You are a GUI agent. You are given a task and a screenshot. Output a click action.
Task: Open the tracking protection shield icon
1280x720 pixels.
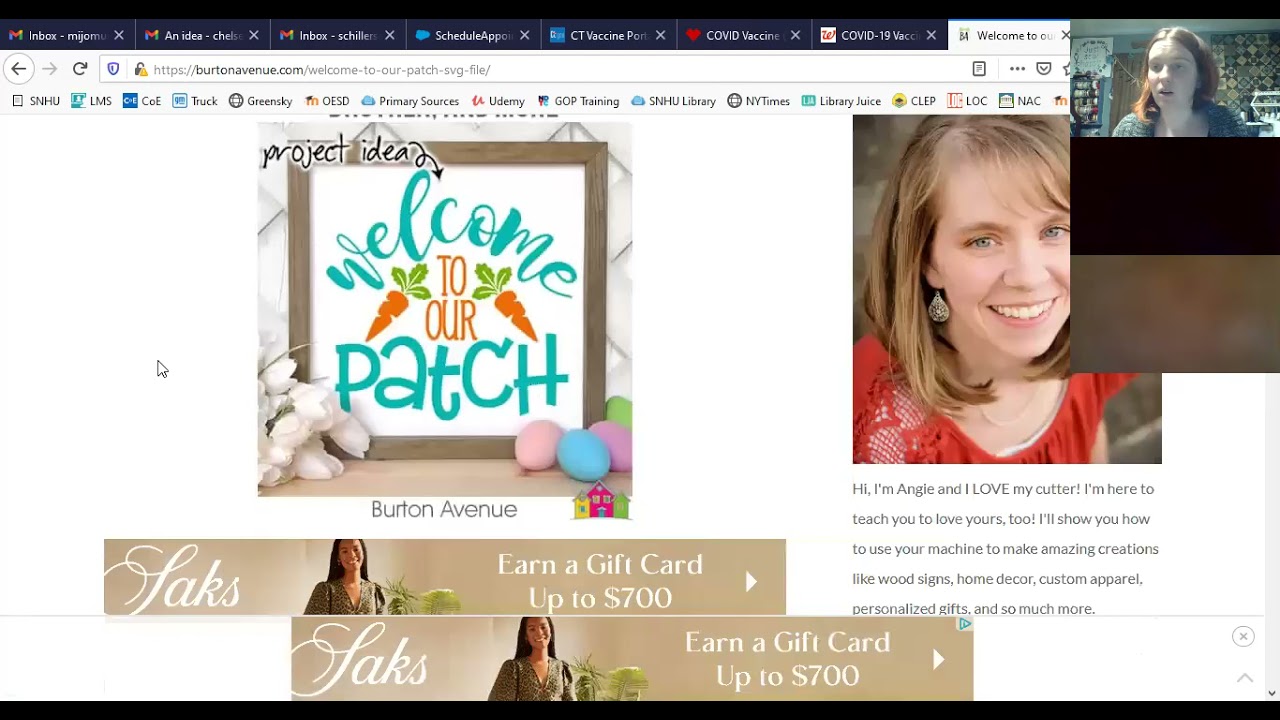click(113, 69)
